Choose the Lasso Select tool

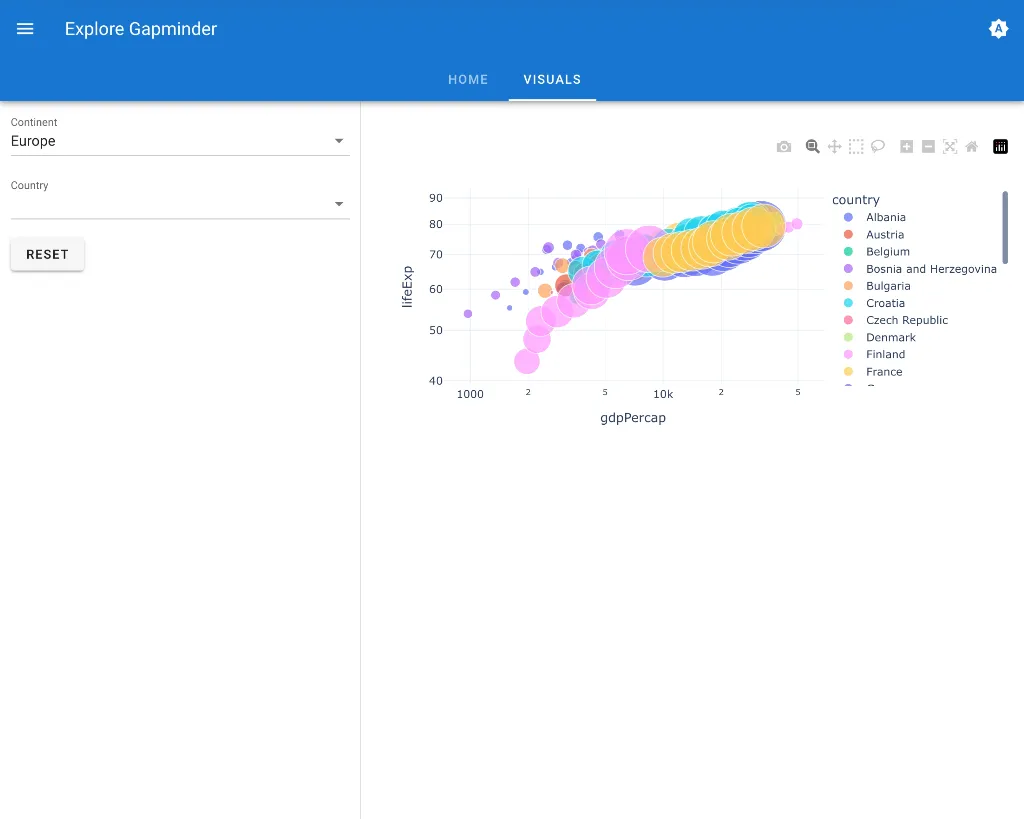(878, 147)
